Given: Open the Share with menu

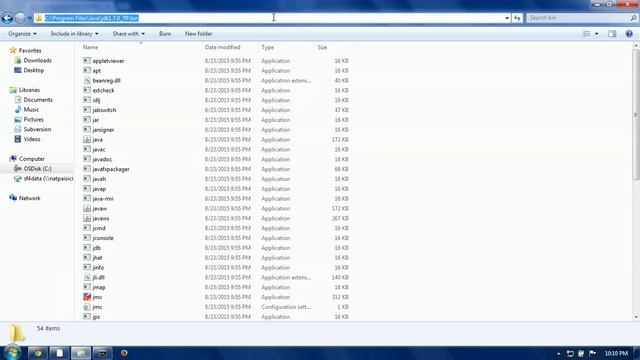Looking at the screenshot, I should tap(129, 34).
